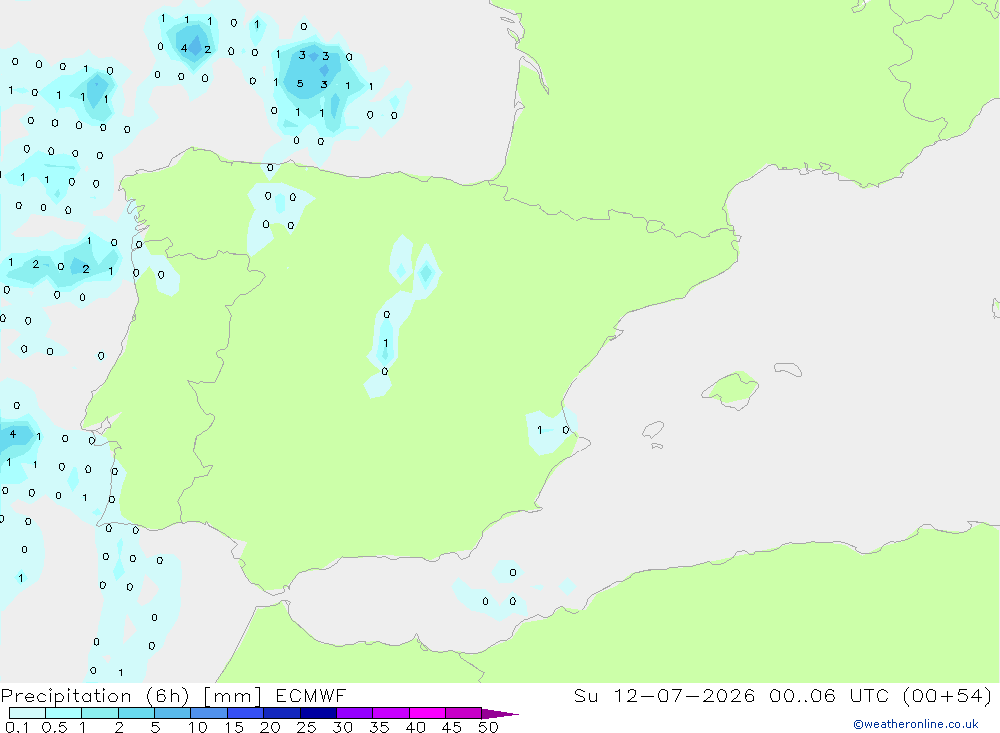Click the 5–10 mm legend color swatch

coord(173,713)
